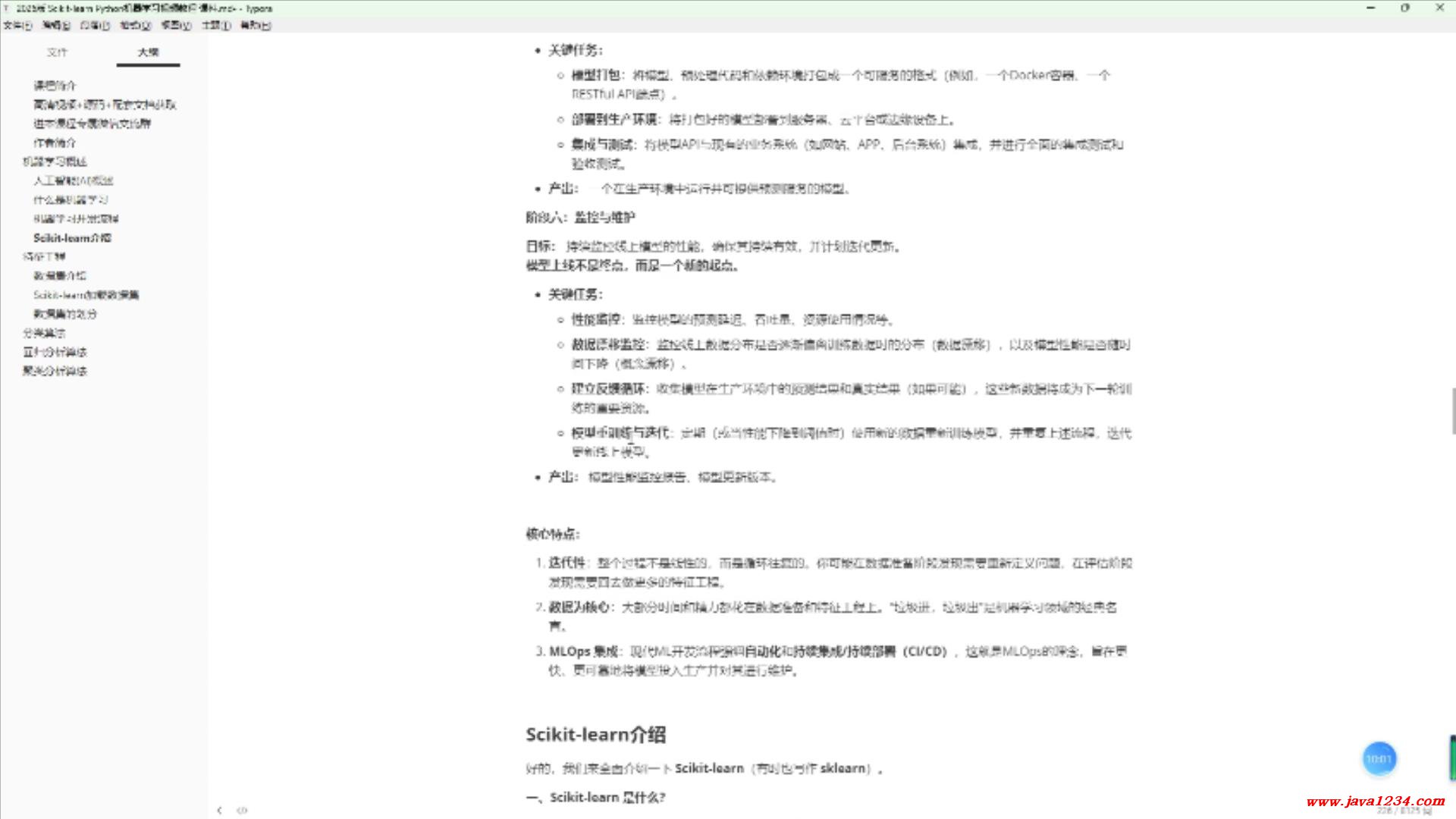Viewport: 1456px width, 819px height.
Task: Go to 机器学习概述 outline heading
Action: tap(55, 162)
